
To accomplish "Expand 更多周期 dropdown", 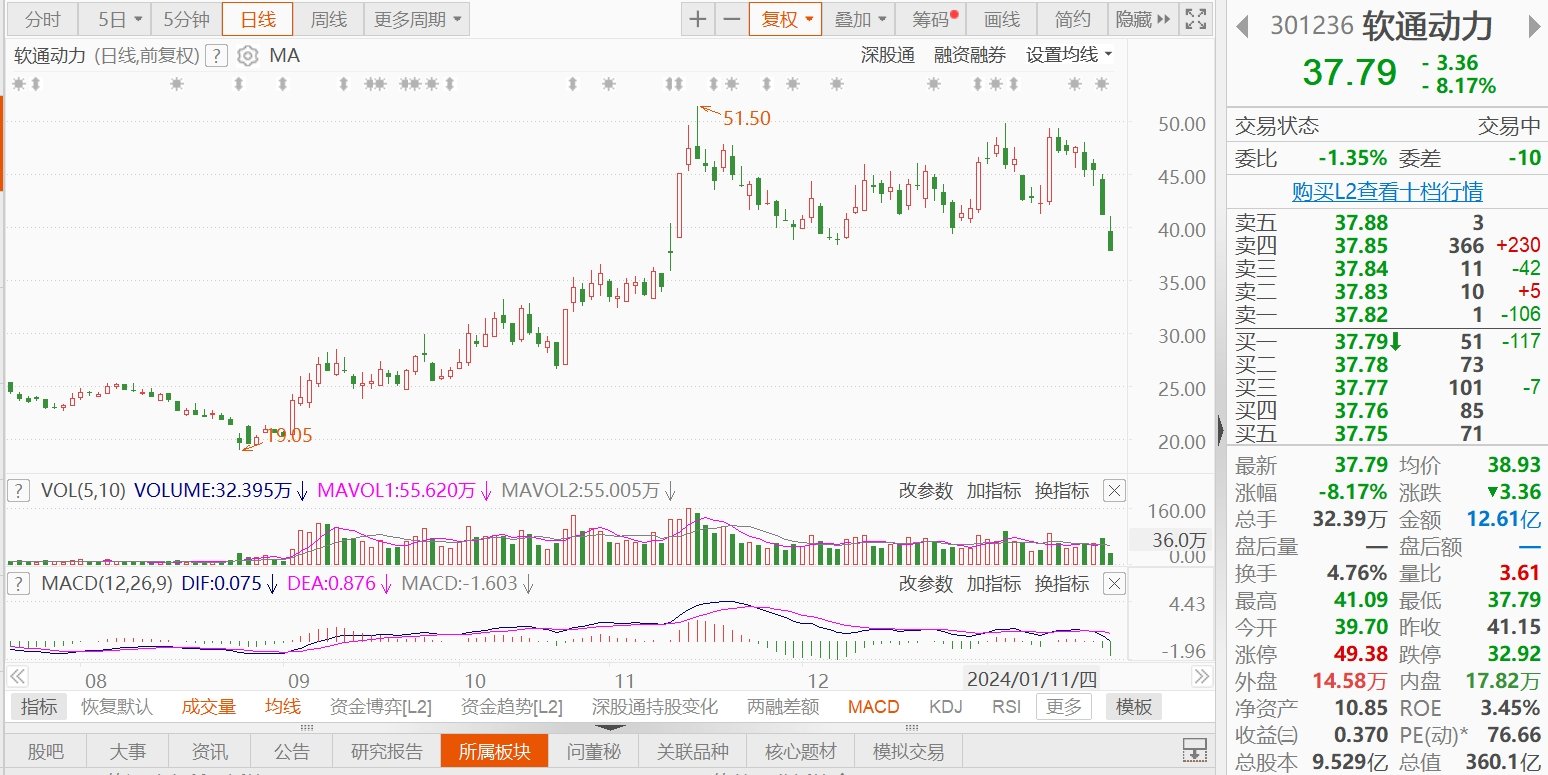I will click(x=418, y=19).
